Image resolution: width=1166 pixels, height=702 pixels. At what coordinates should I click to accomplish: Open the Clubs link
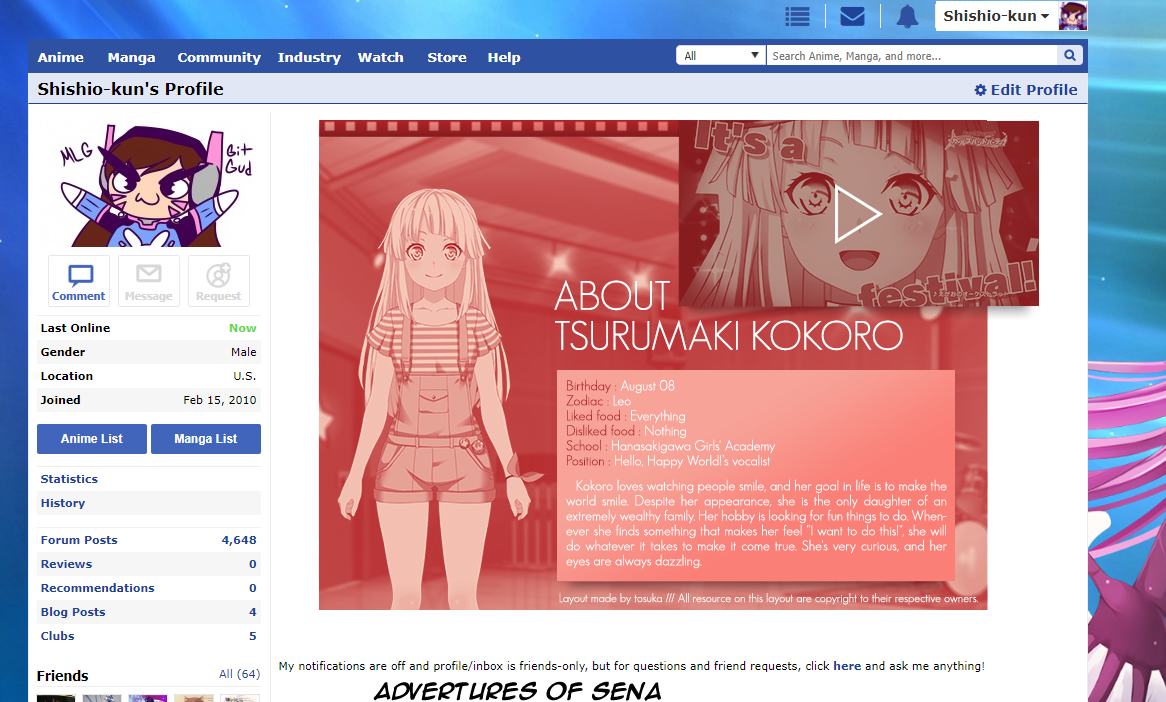coord(57,636)
